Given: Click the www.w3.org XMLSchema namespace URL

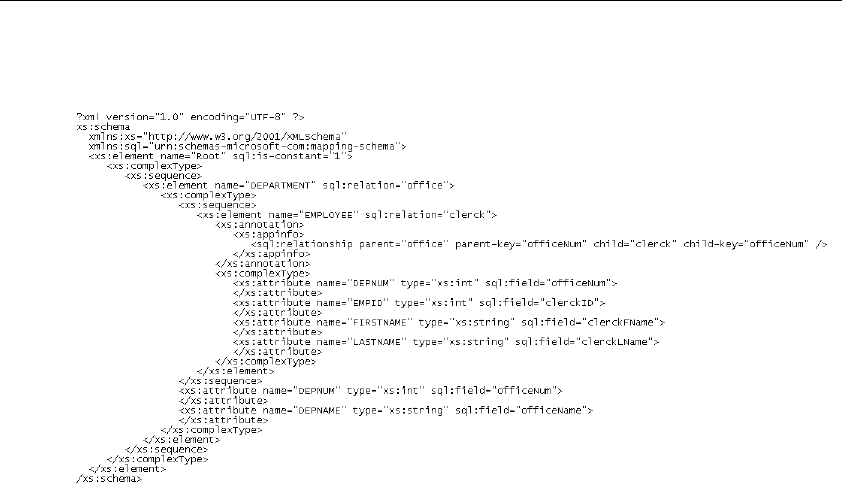Looking at the screenshot, I should coord(247,136).
